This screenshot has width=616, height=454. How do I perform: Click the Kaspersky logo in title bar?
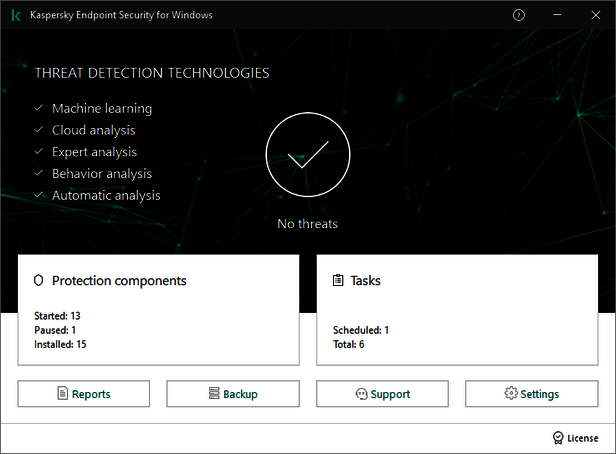[16, 16]
